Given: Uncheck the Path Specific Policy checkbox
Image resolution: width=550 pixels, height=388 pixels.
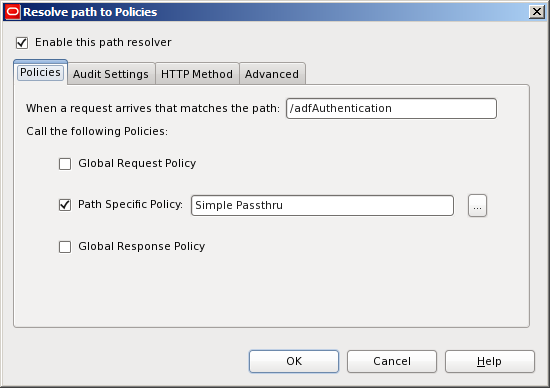Looking at the screenshot, I should 65,205.
